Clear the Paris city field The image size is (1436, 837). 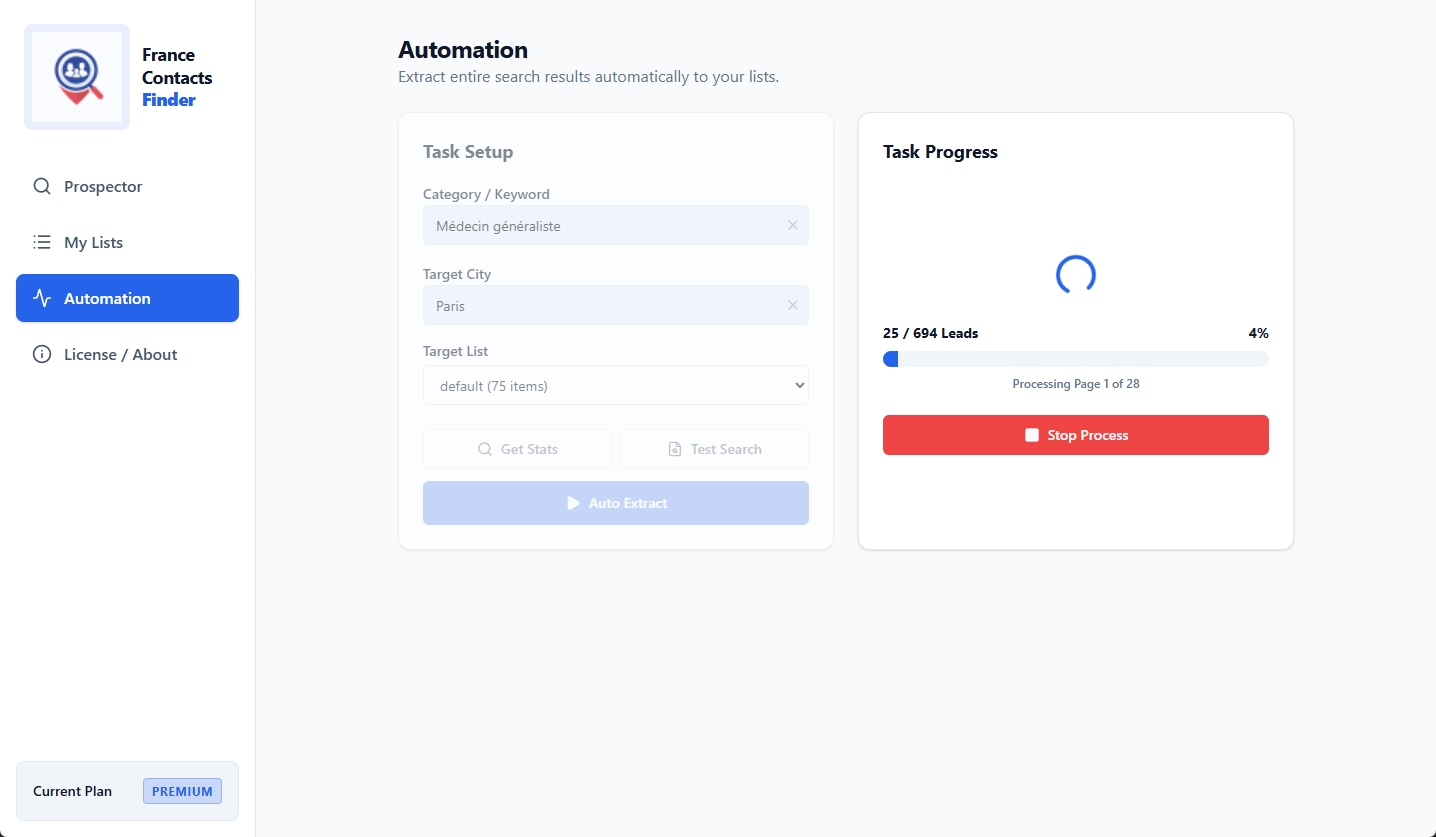point(792,305)
